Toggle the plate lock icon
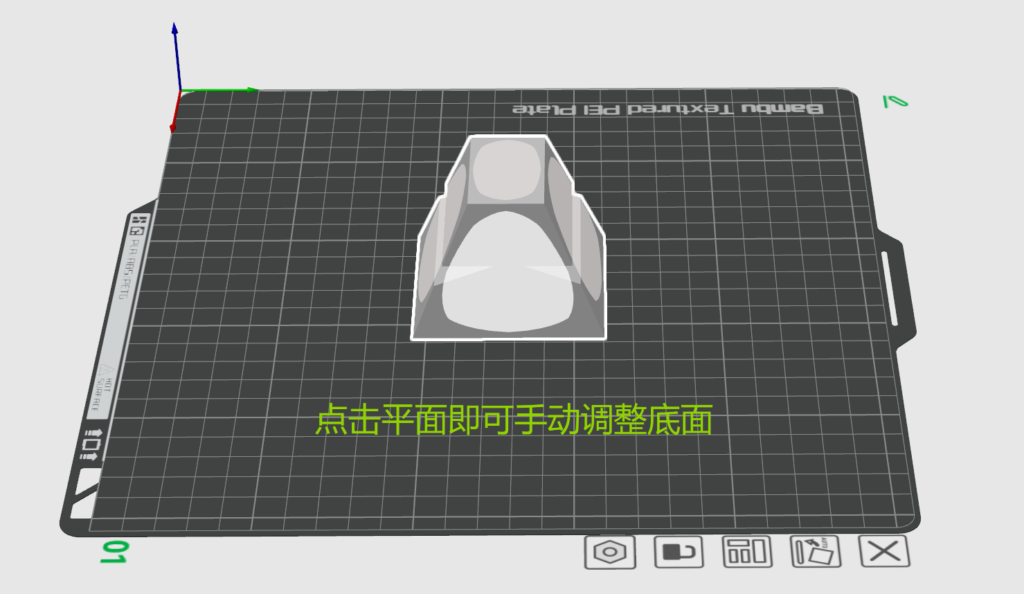The image size is (1024, 594). [x=679, y=552]
